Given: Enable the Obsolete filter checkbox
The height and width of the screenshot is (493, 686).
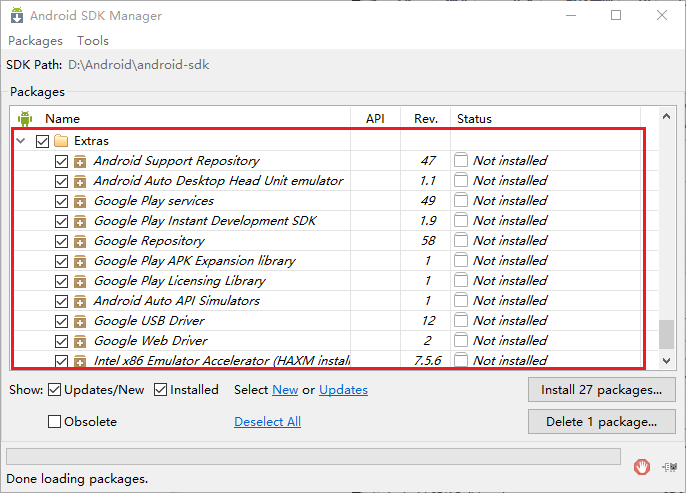Looking at the screenshot, I should (x=54, y=422).
